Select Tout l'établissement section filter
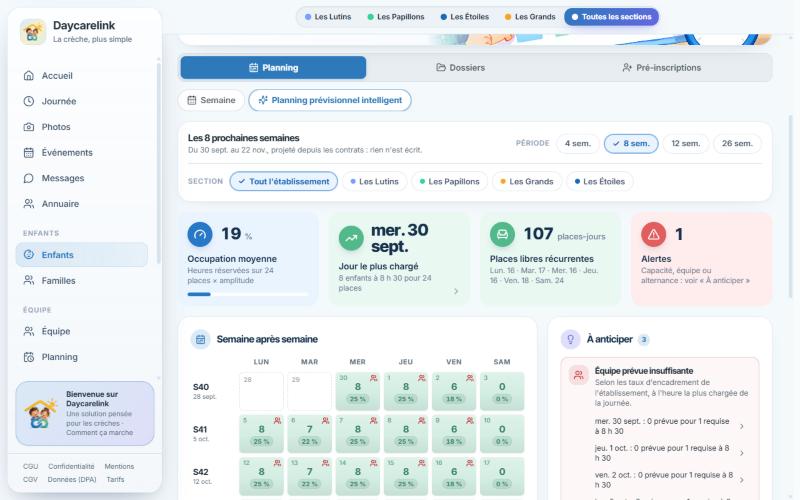The height and width of the screenshot is (500, 800). click(x=284, y=181)
